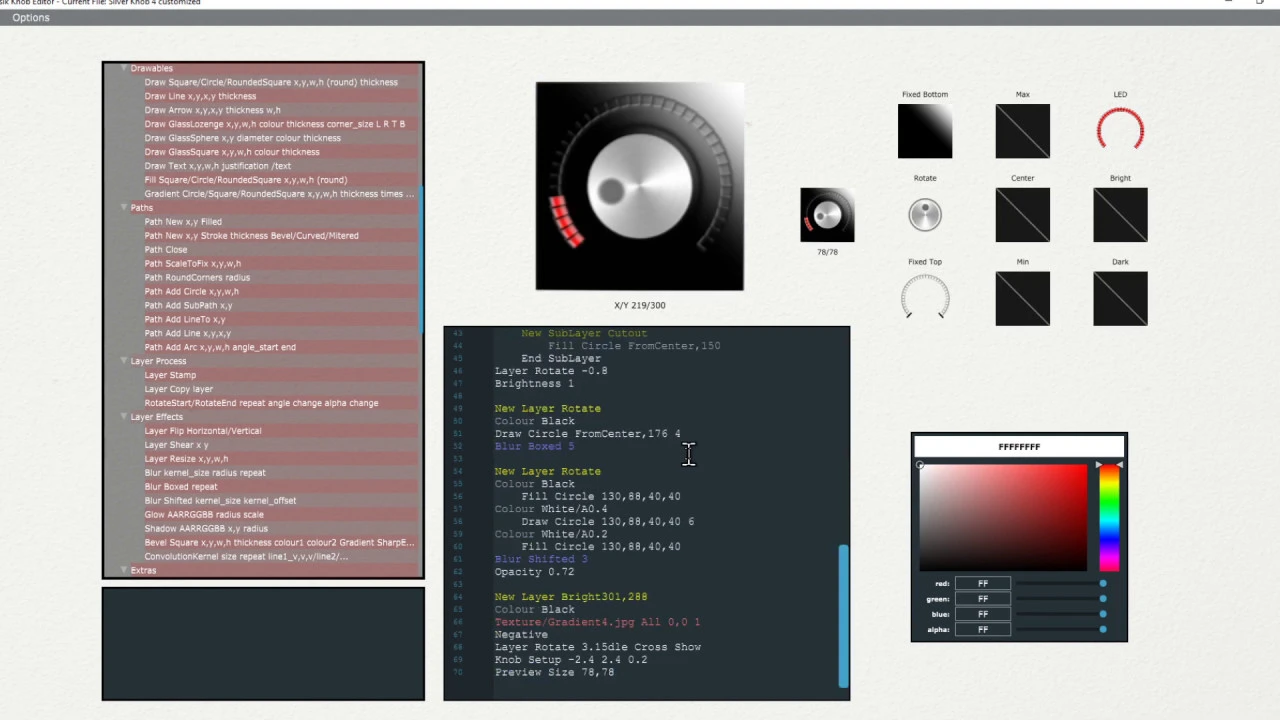Image resolution: width=1280 pixels, height=720 pixels.
Task: Select 'Layer Shear x y' row
Action: click(x=176, y=445)
